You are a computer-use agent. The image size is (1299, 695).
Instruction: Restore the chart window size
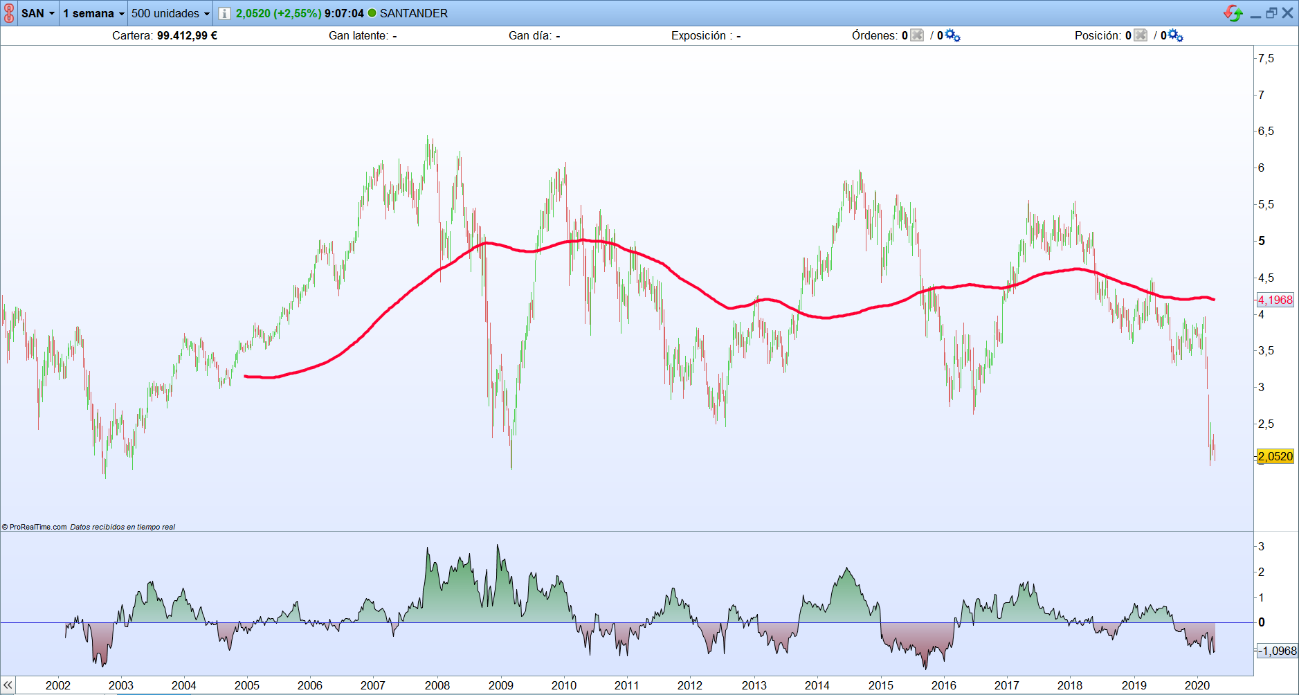pos(1271,14)
